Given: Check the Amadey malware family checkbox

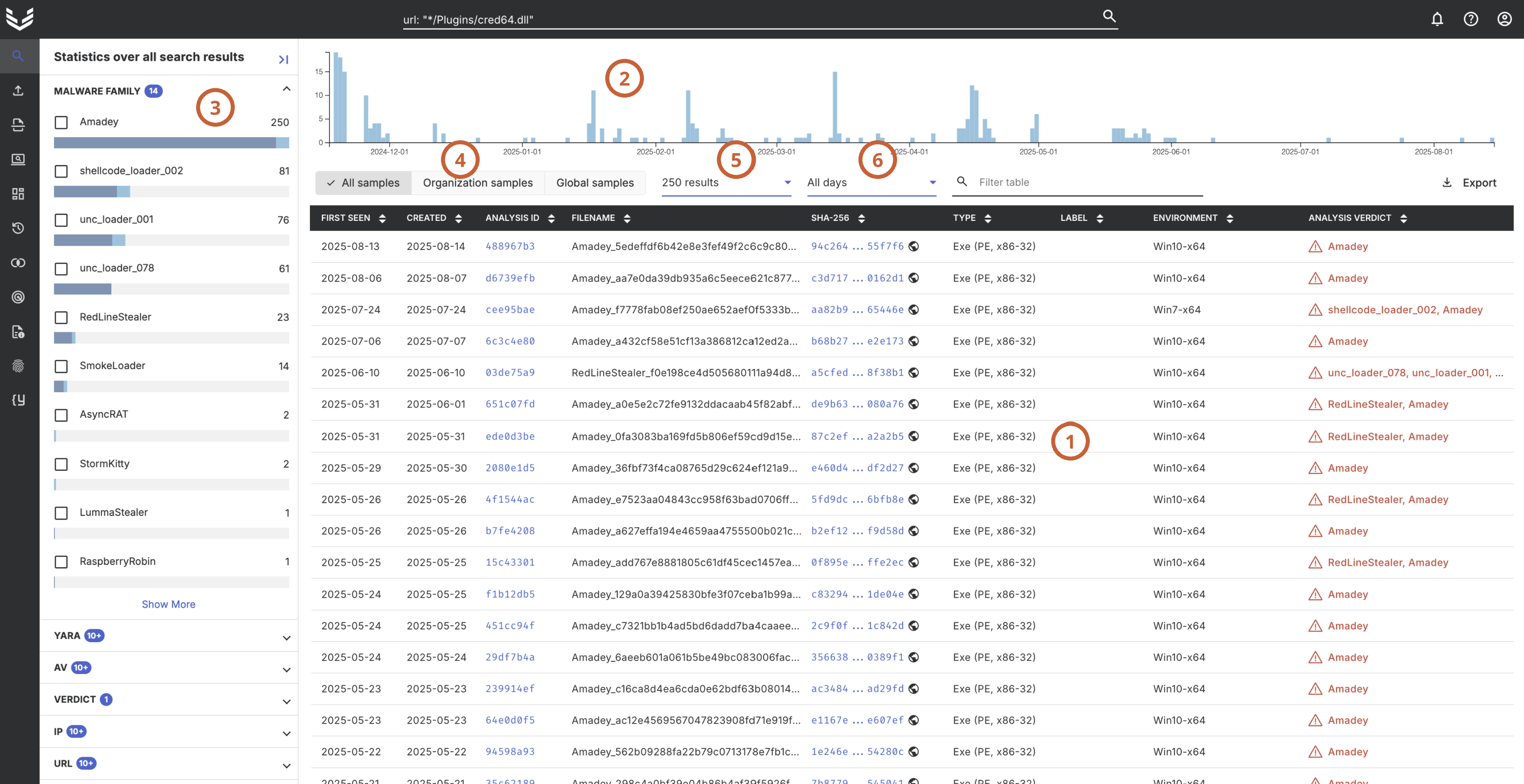Looking at the screenshot, I should tap(61, 122).
